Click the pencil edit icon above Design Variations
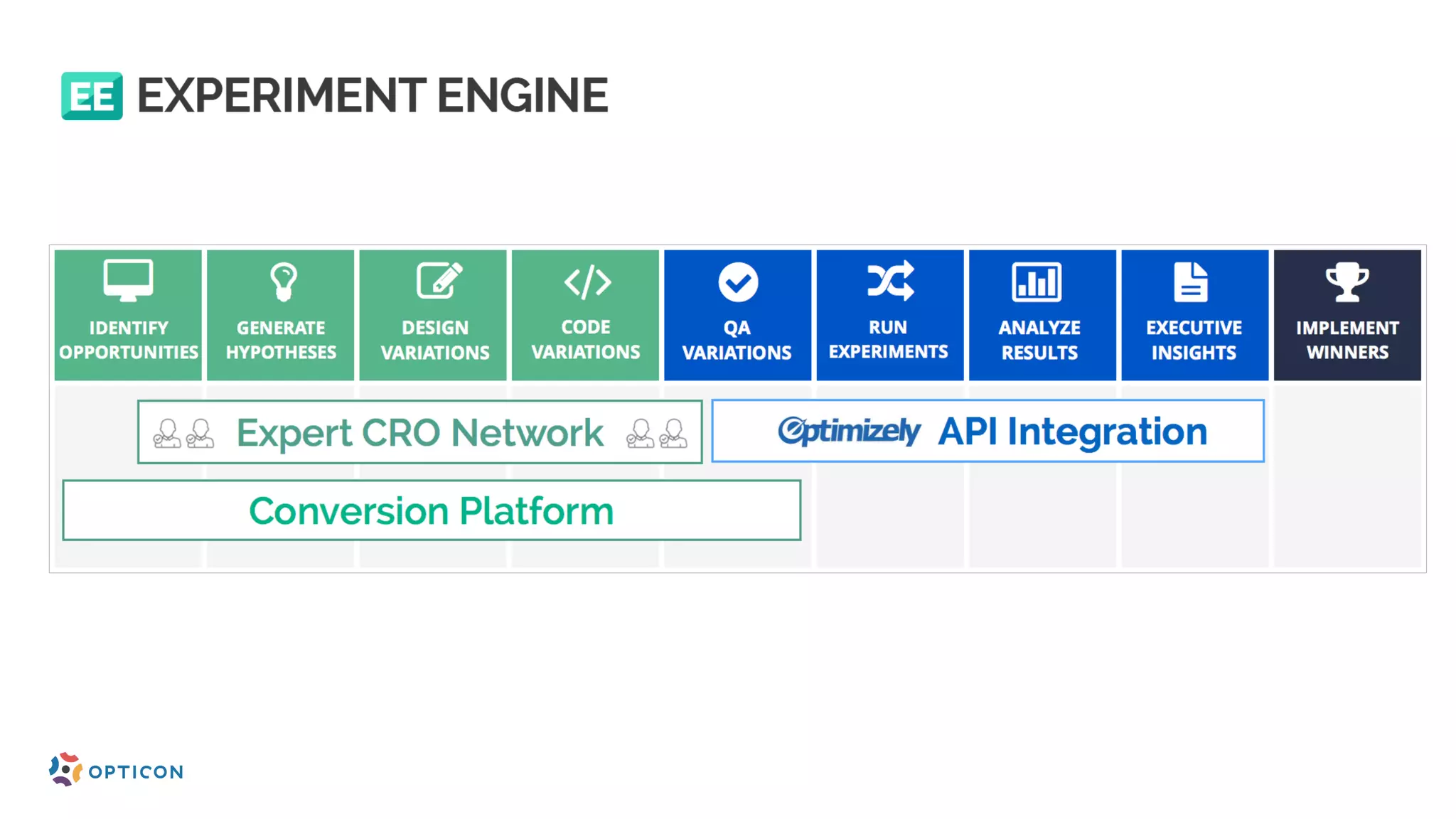This screenshot has height=819, width=1456. pyautogui.click(x=439, y=280)
